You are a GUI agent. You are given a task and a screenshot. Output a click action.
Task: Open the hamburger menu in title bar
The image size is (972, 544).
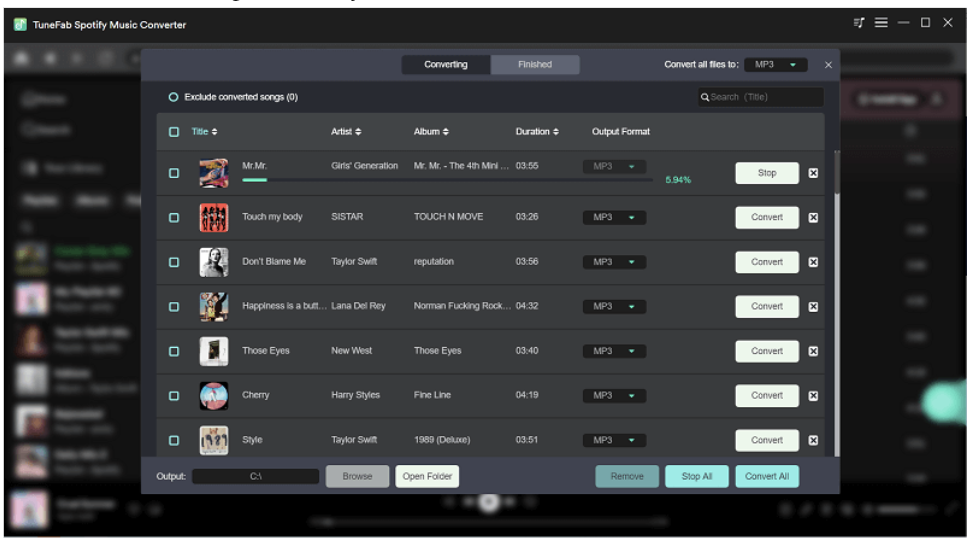pyautogui.click(x=881, y=23)
